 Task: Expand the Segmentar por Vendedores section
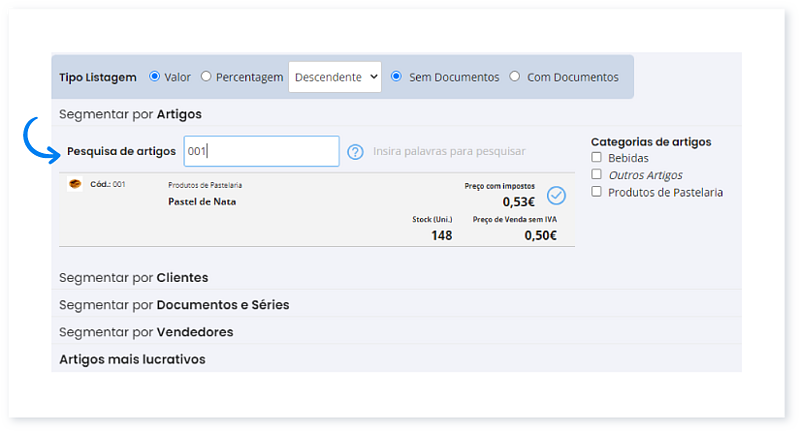click(x=146, y=331)
